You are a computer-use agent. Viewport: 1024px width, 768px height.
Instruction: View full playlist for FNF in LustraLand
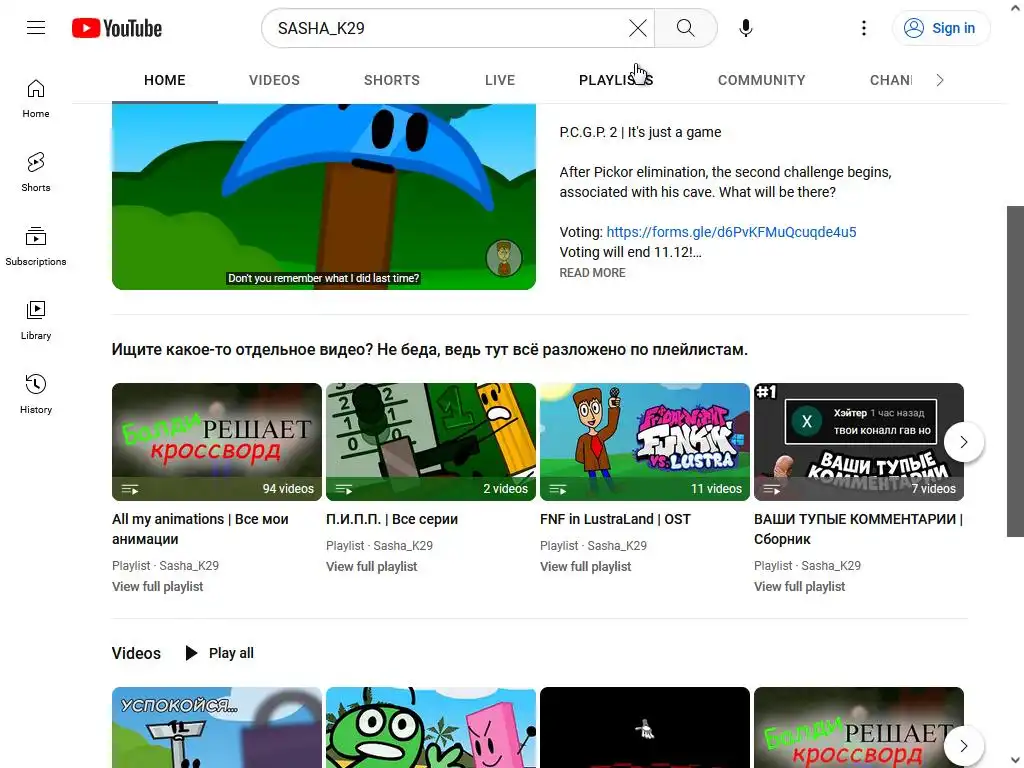pos(586,567)
